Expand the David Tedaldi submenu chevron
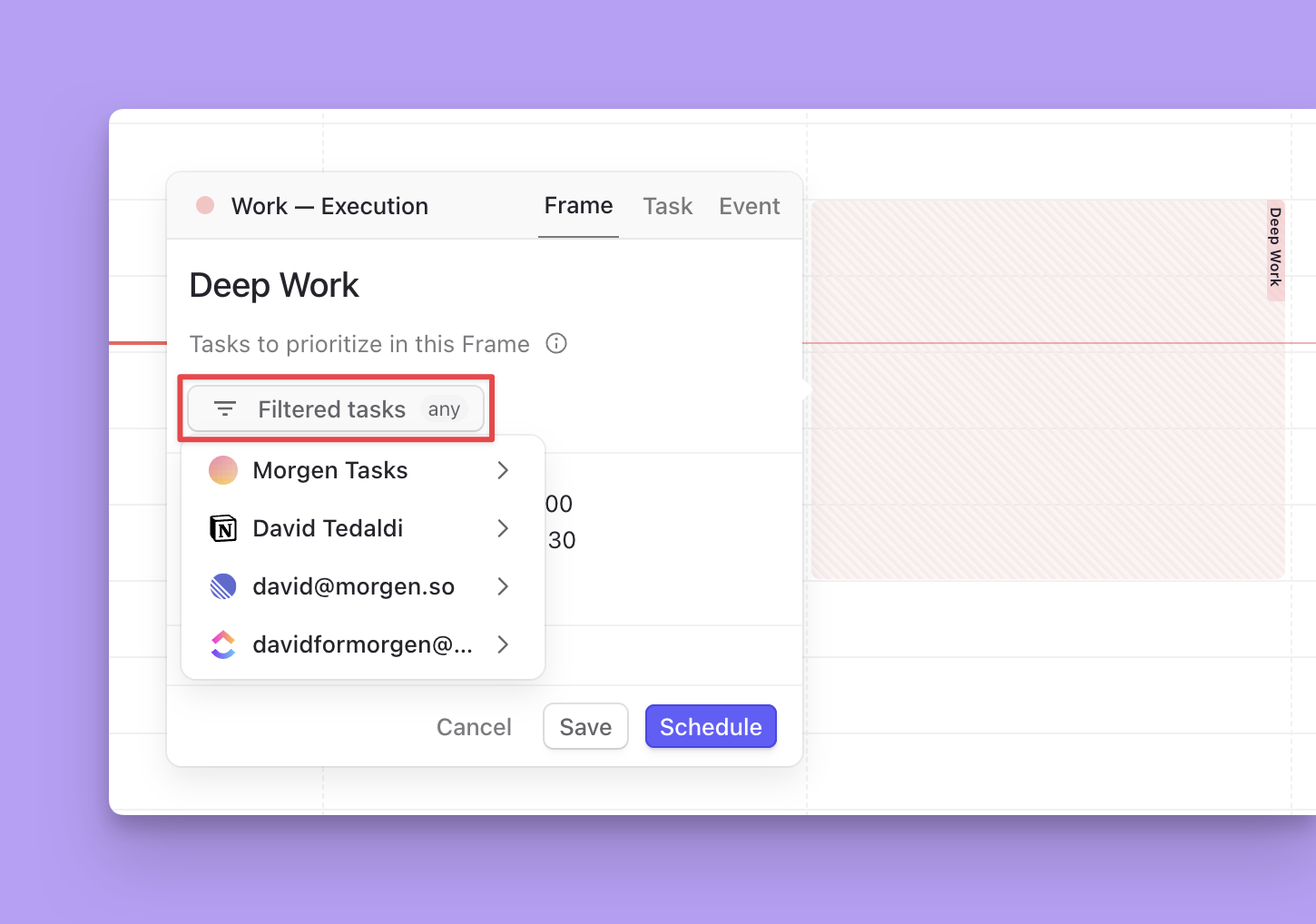 tap(503, 528)
